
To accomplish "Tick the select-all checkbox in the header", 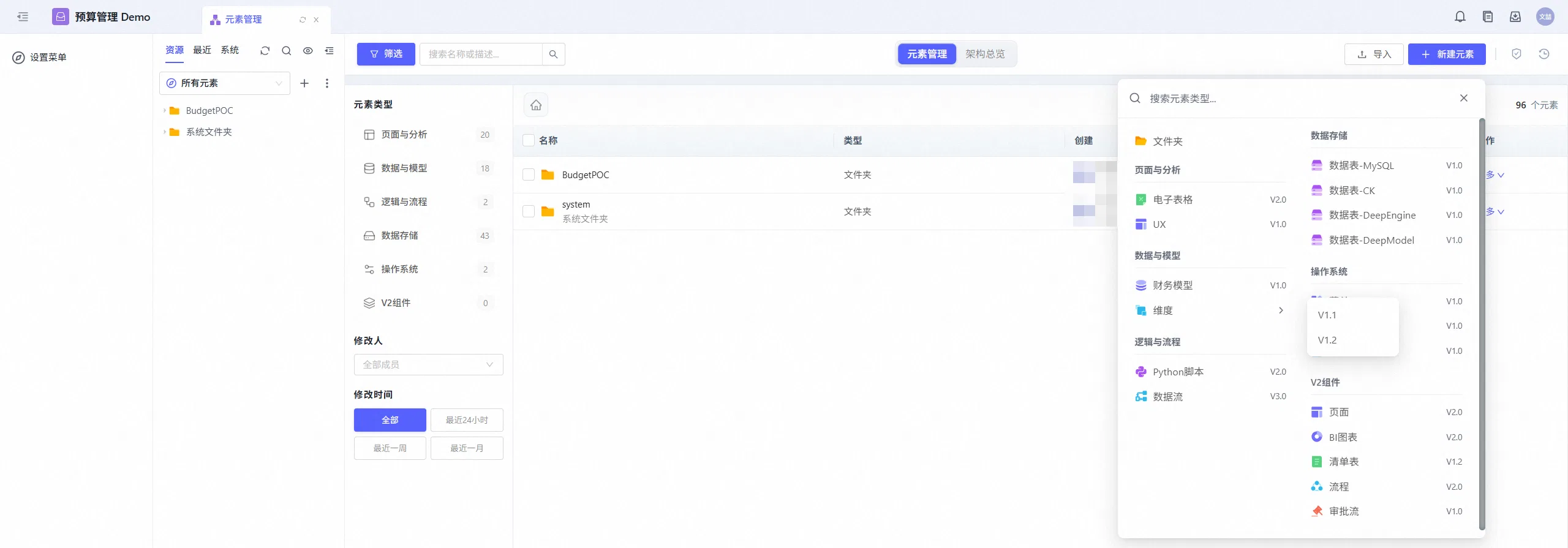I will click(529, 140).
